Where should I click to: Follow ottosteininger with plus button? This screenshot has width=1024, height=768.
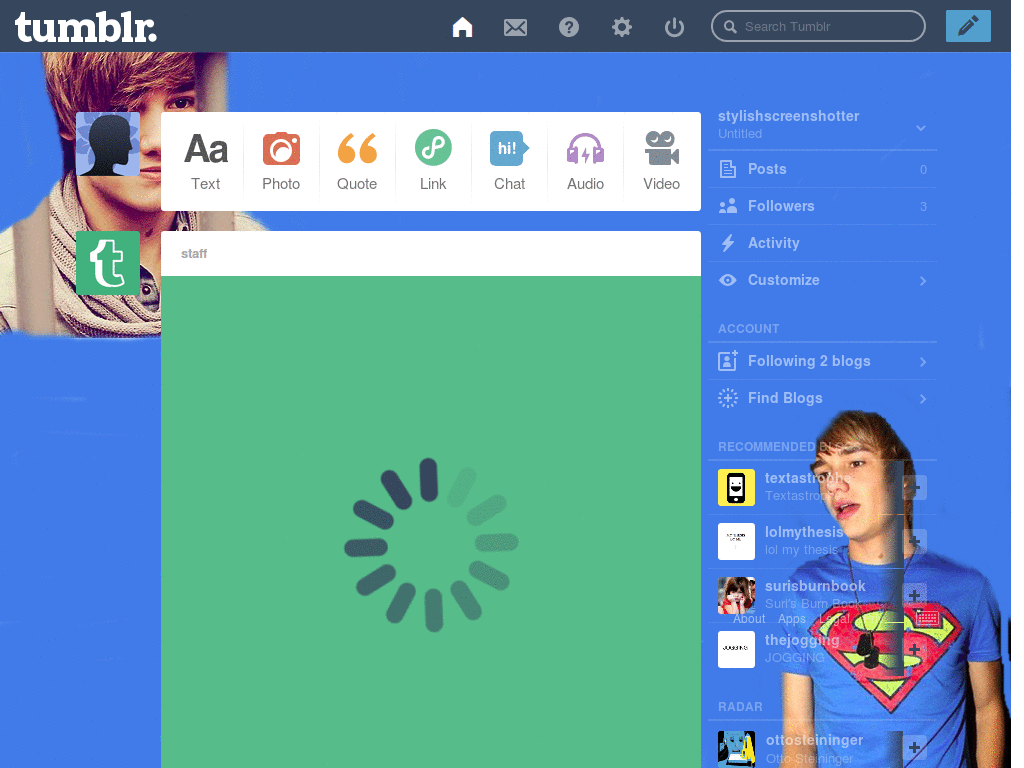click(914, 748)
